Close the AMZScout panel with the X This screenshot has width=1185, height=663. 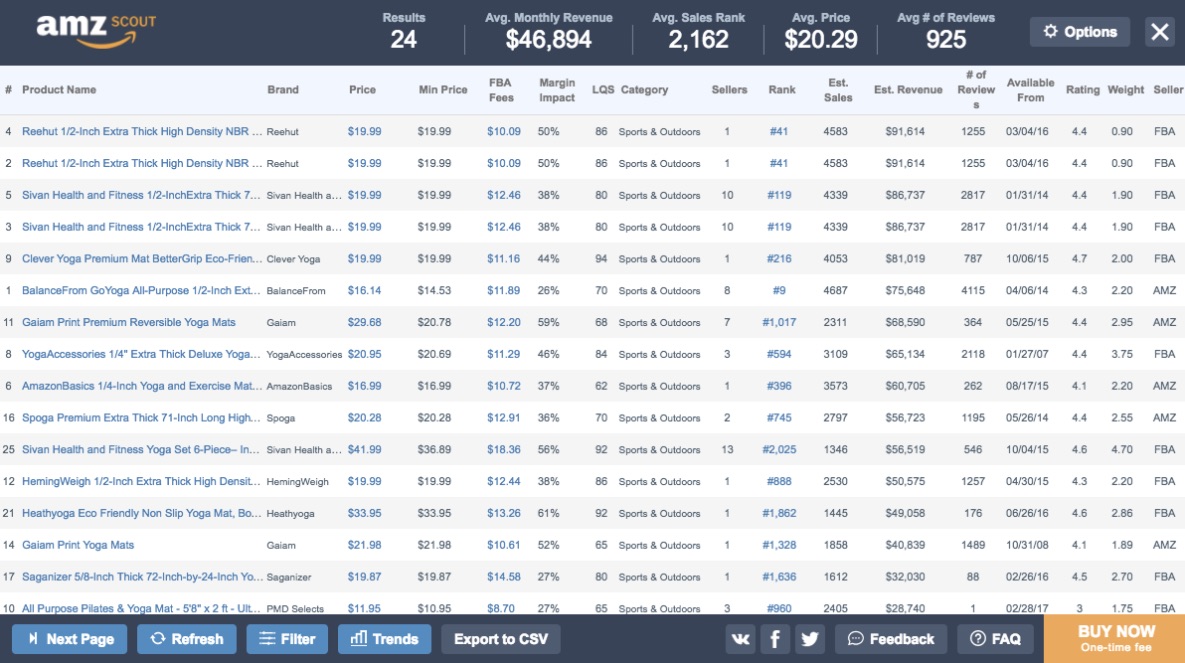[x=1159, y=32]
